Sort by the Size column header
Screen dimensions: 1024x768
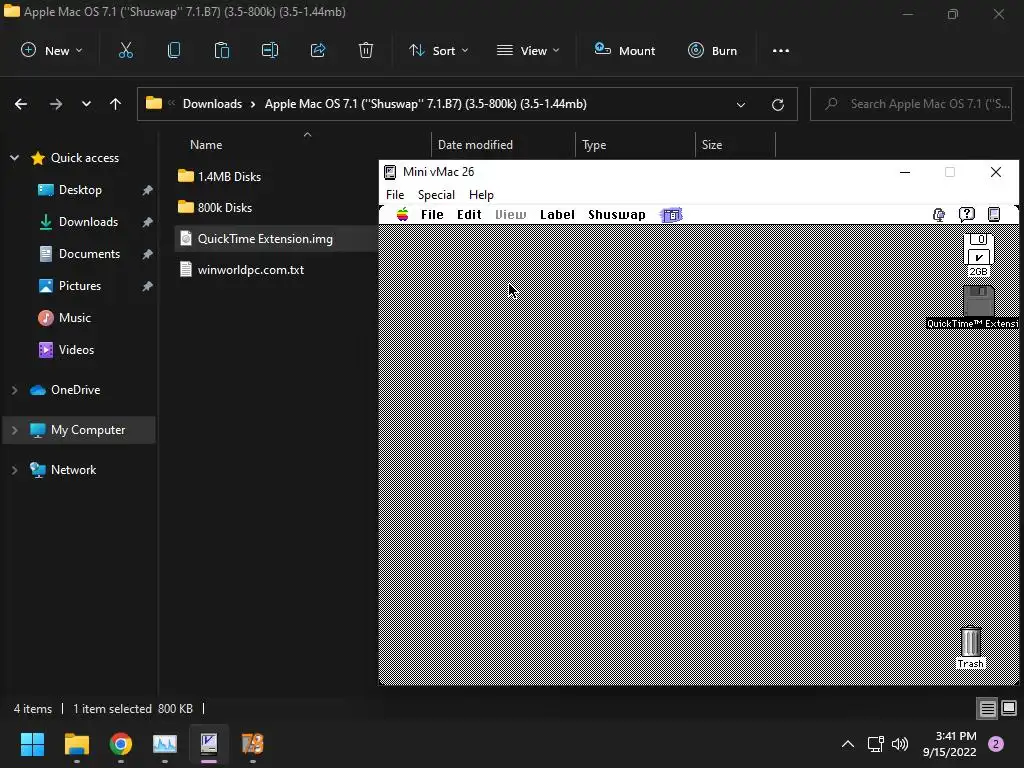[x=712, y=145]
